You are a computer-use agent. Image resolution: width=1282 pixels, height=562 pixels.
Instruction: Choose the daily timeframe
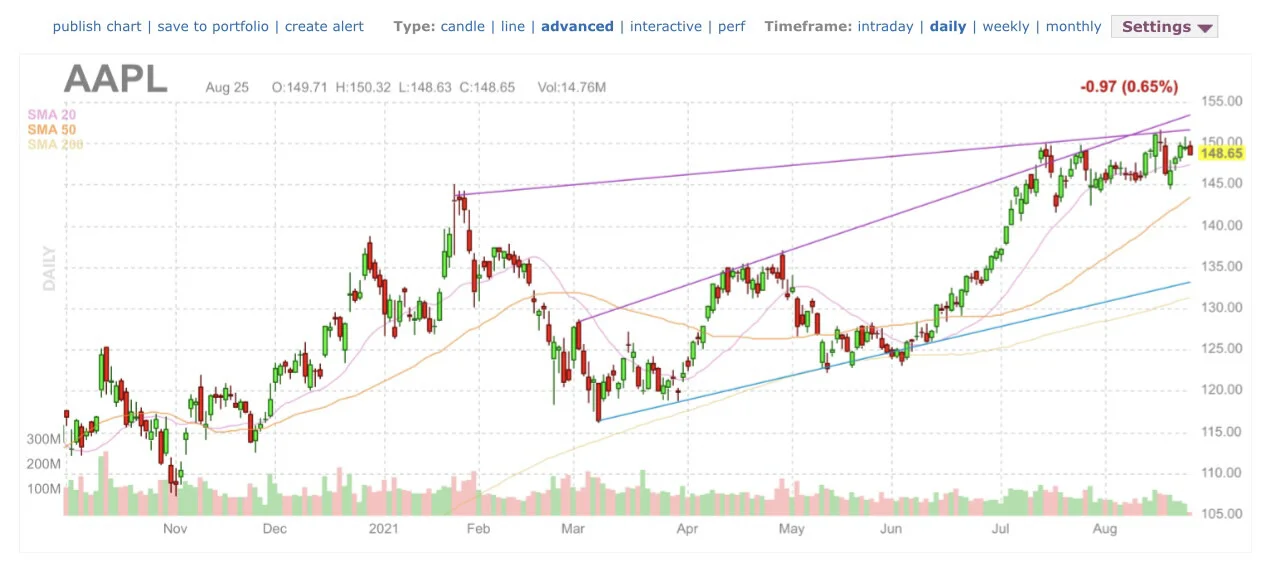tap(948, 26)
